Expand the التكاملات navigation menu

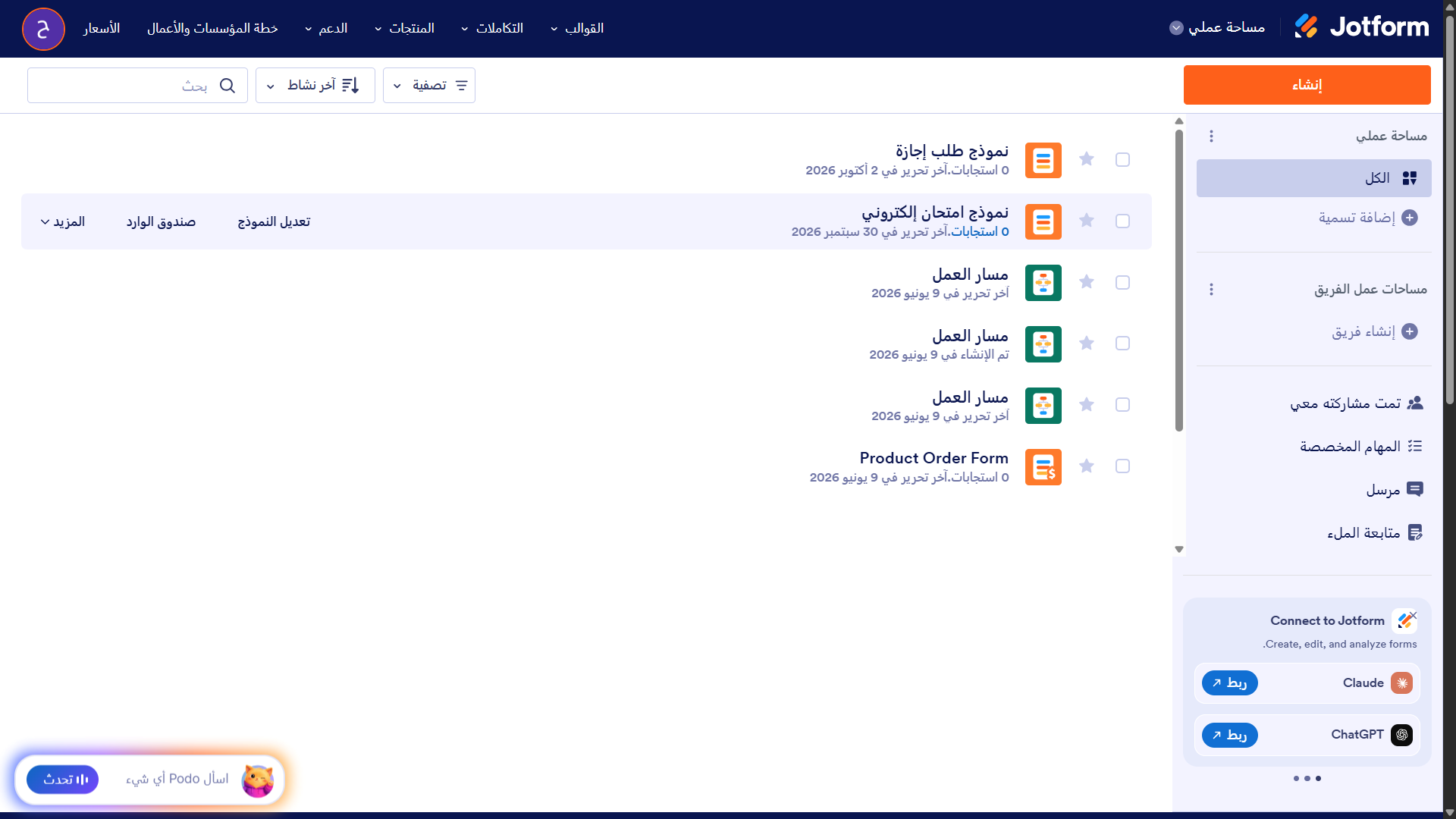[x=492, y=28]
